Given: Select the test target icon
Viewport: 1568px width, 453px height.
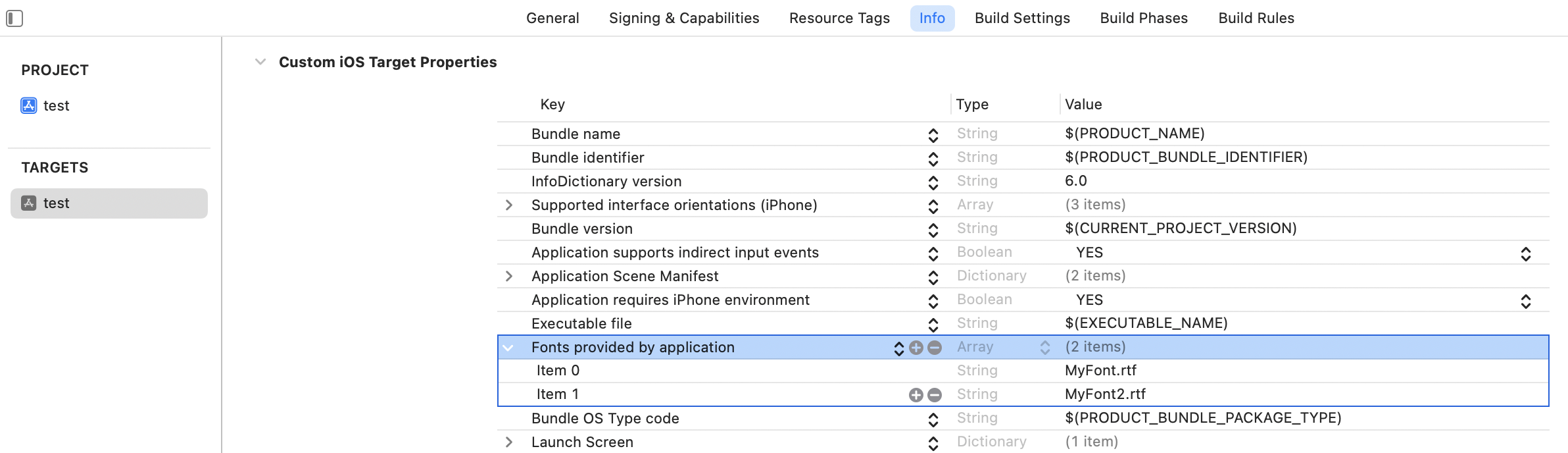Looking at the screenshot, I should pos(29,203).
